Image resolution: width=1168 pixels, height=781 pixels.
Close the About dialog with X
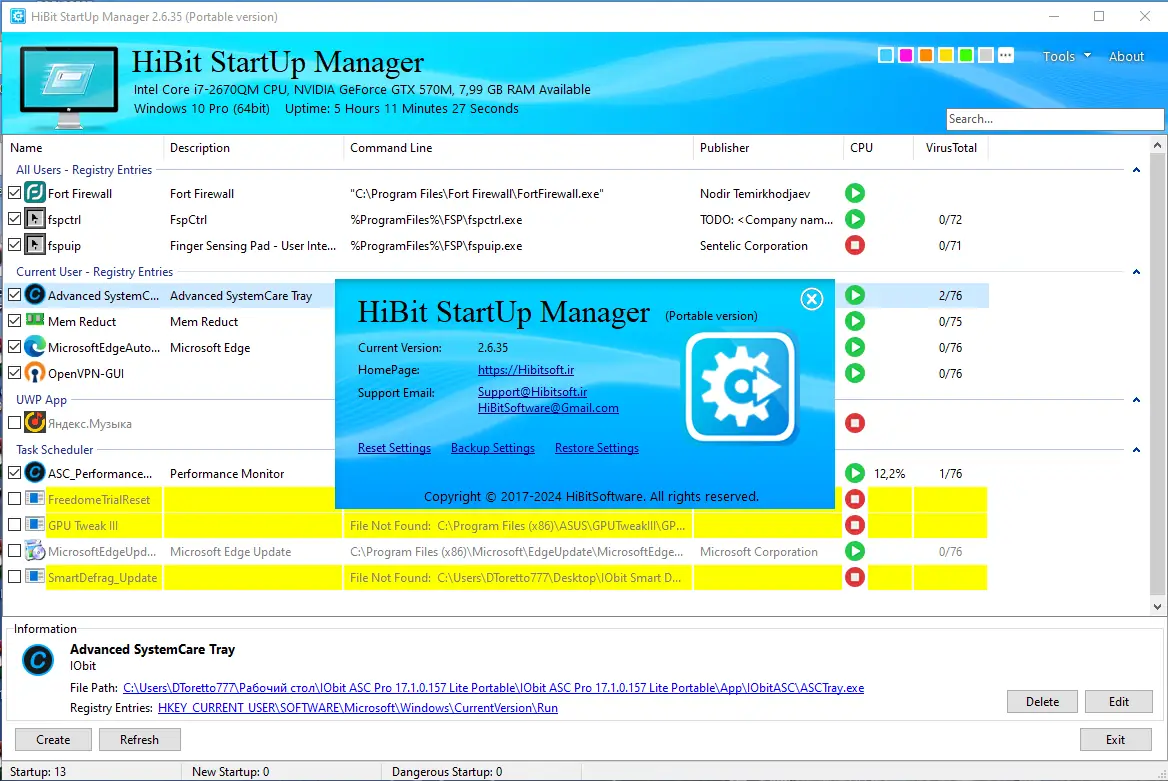click(812, 299)
